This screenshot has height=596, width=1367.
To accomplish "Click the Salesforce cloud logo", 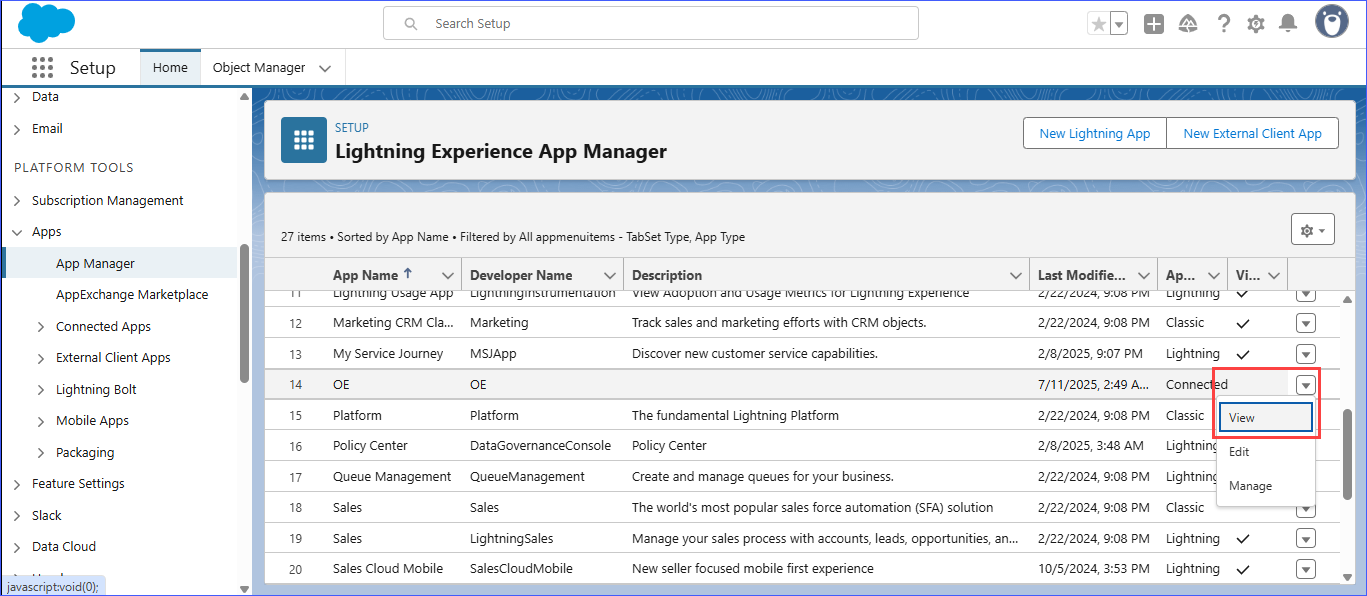I will (x=46, y=23).
